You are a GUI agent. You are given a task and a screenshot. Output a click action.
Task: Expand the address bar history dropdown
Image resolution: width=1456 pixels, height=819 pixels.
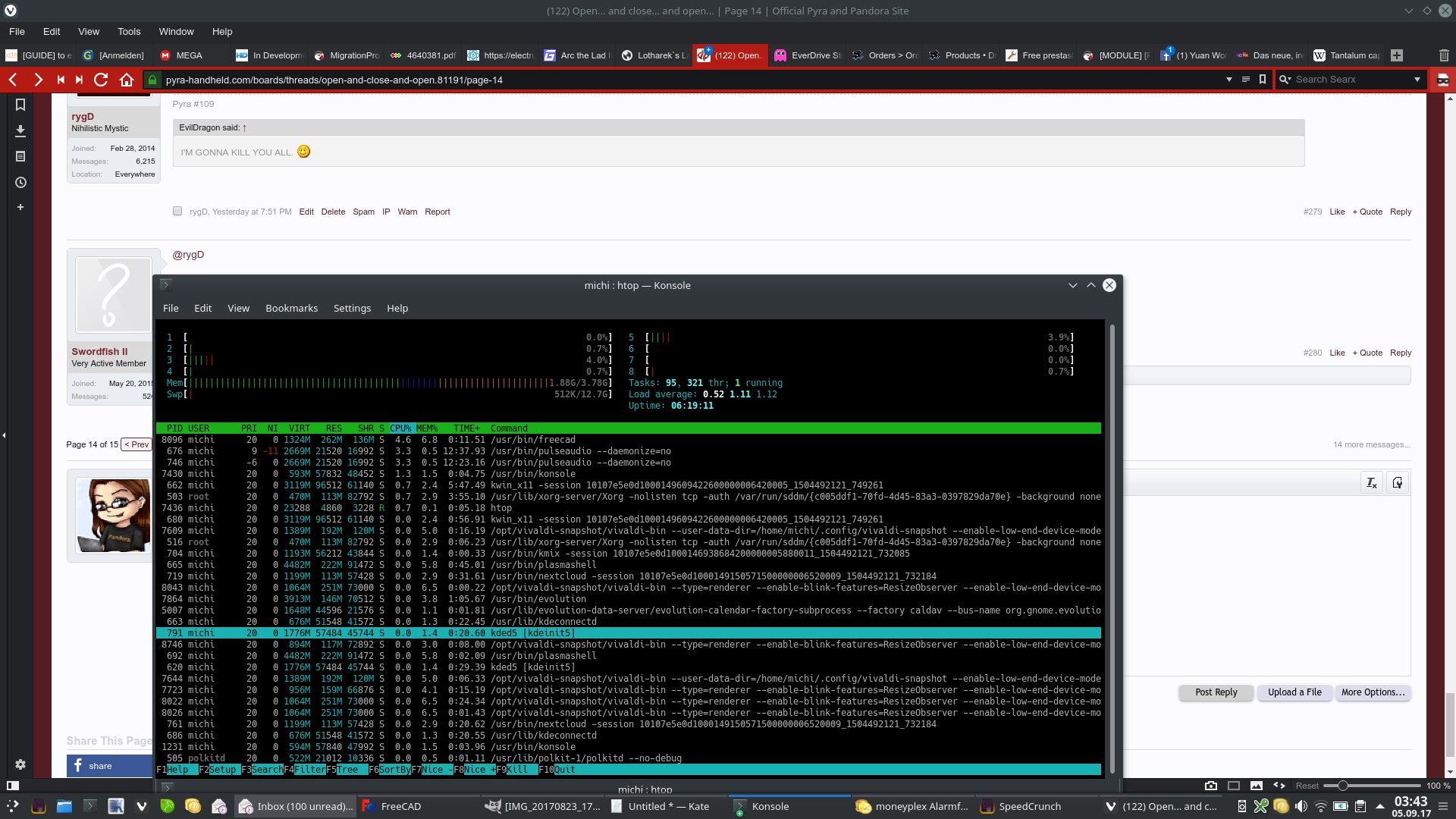tap(1229, 80)
